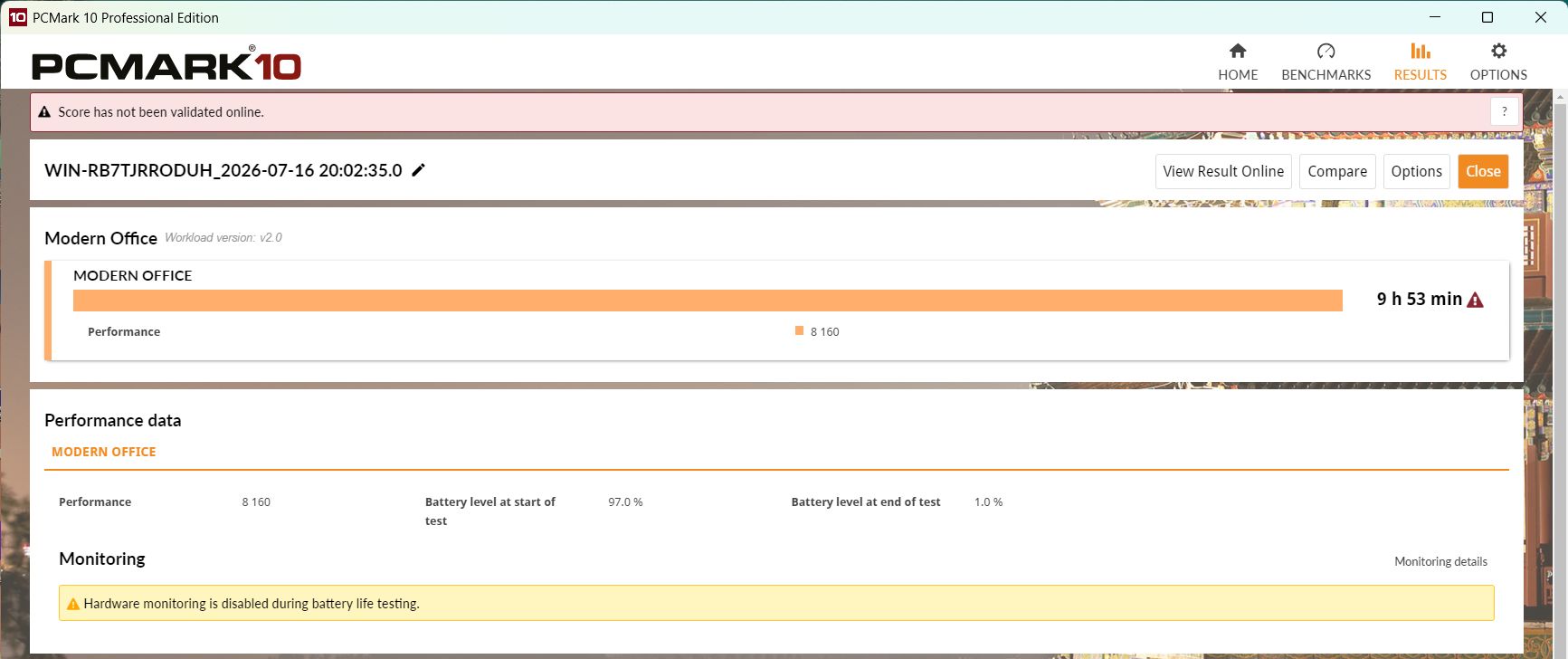Select the MODERN OFFICE performance data tab

click(x=103, y=452)
